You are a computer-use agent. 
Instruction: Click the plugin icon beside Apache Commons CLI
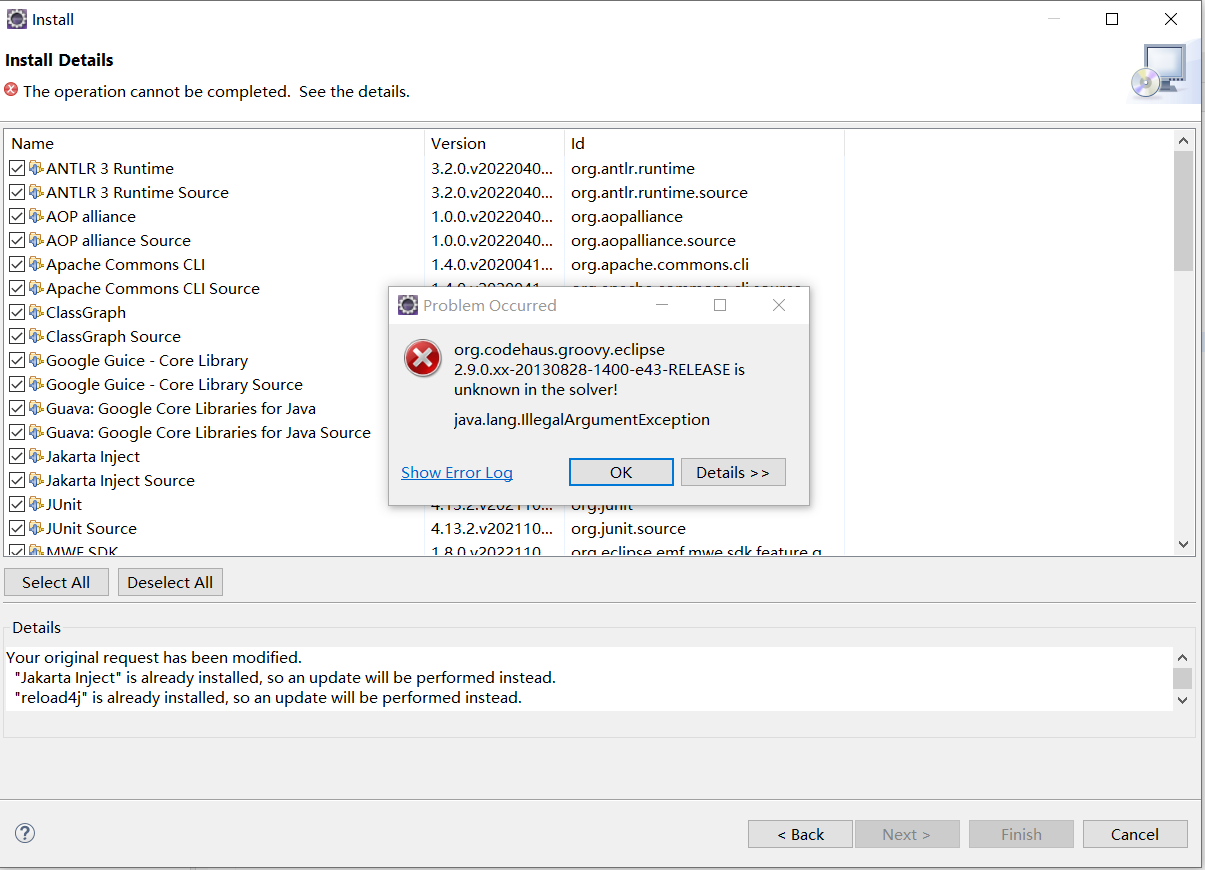pyautogui.click(x=36, y=264)
